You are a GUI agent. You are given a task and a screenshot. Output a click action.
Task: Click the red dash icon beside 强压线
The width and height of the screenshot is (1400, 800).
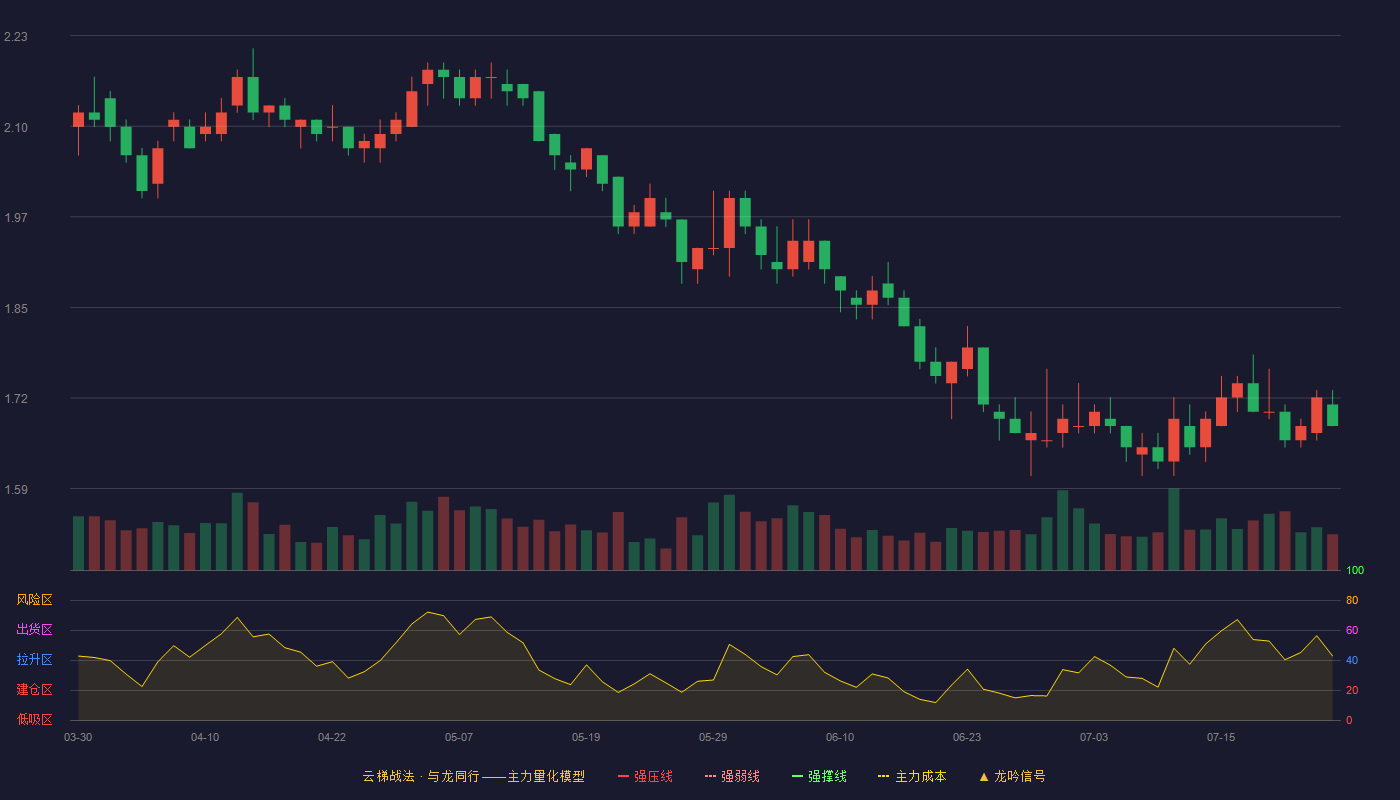[x=623, y=776]
